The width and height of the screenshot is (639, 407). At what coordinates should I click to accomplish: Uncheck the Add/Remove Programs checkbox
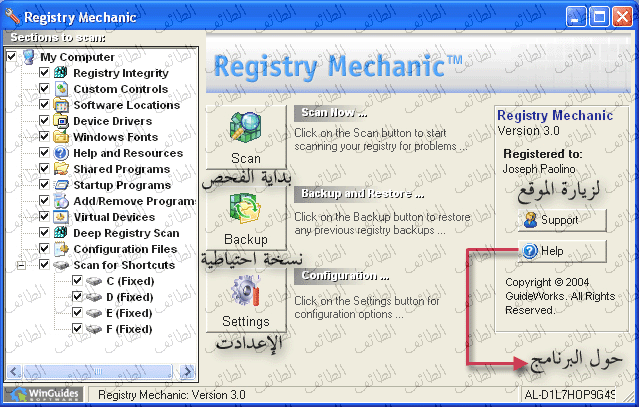[44, 200]
